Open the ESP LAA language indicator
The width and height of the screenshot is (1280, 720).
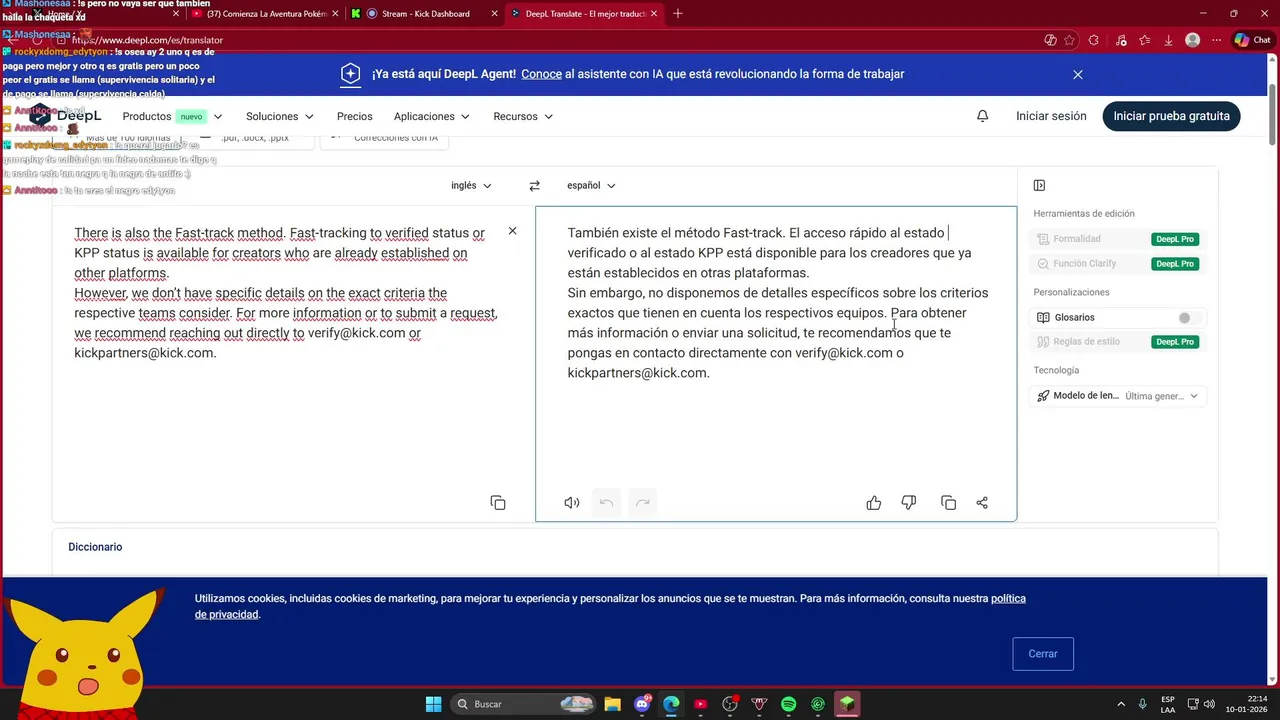click(x=1168, y=704)
